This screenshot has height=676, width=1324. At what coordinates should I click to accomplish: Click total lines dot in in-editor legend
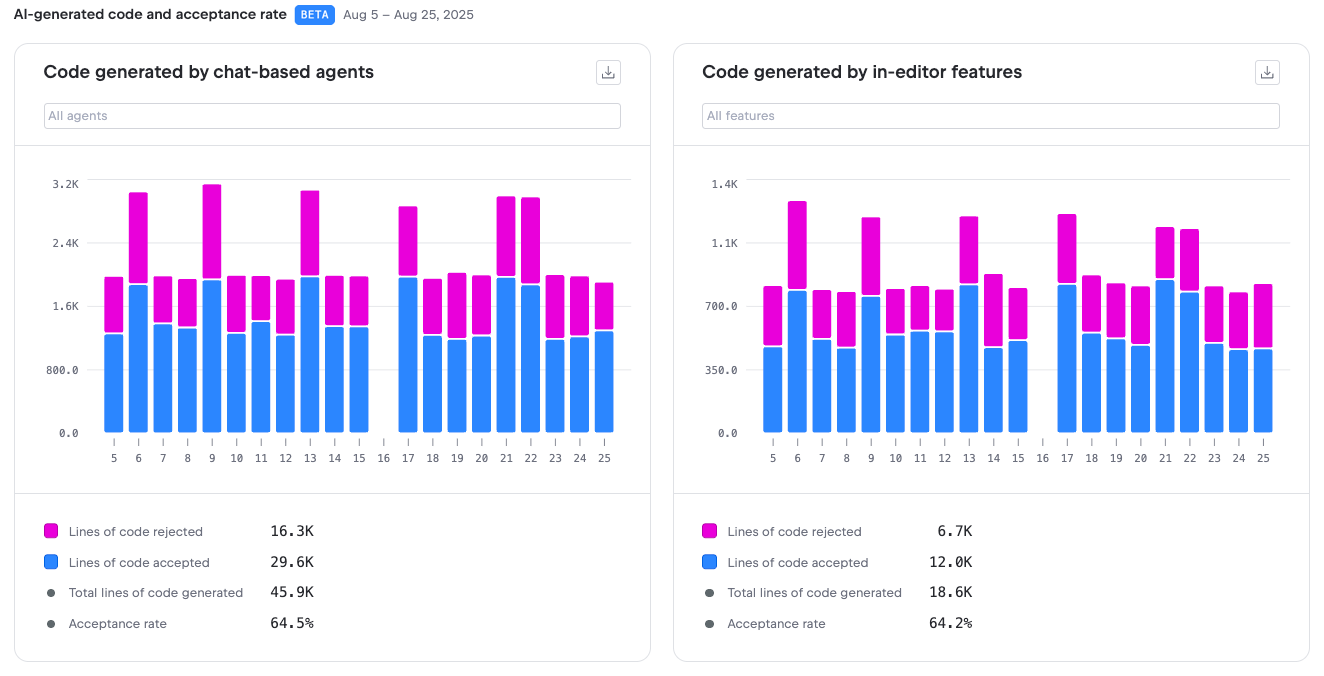click(710, 593)
